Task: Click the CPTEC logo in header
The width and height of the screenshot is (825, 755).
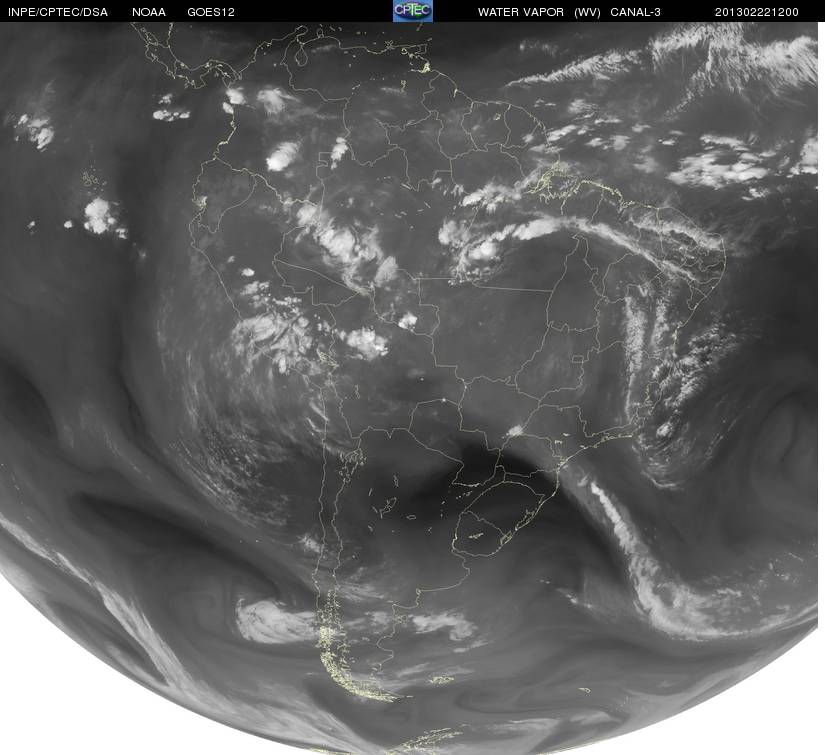Action: coord(413,11)
